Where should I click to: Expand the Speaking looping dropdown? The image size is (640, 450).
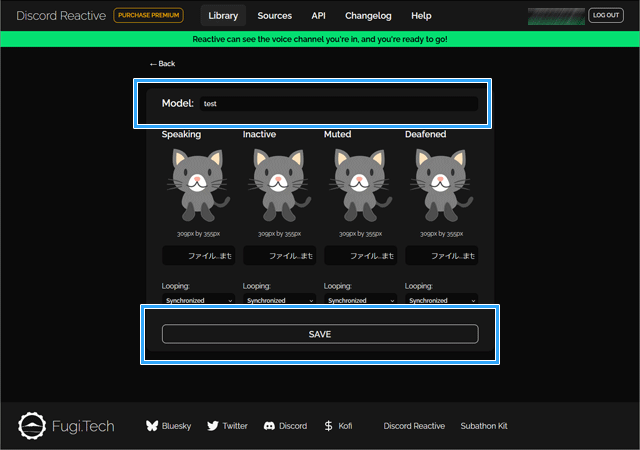(x=198, y=300)
